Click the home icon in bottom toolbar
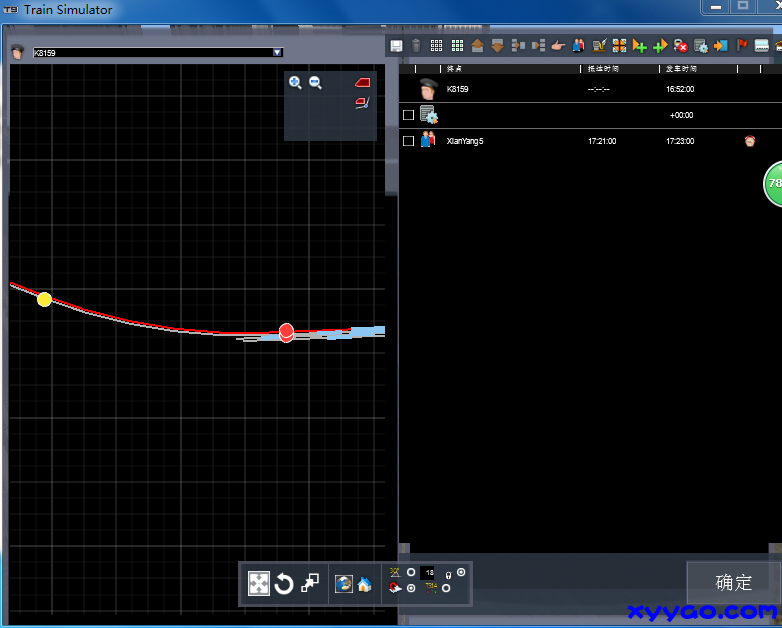This screenshot has height=628, width=782. pyautogui.click(x=364, y=585)
